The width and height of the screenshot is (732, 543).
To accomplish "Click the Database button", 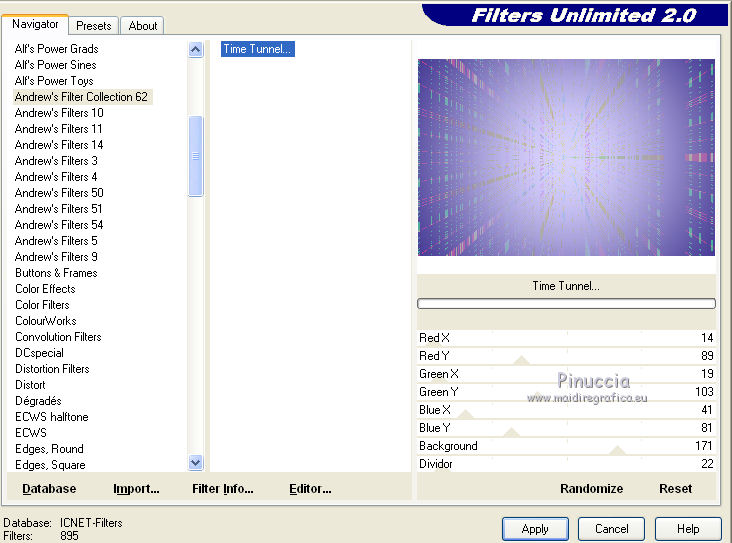I will point(49,489).
